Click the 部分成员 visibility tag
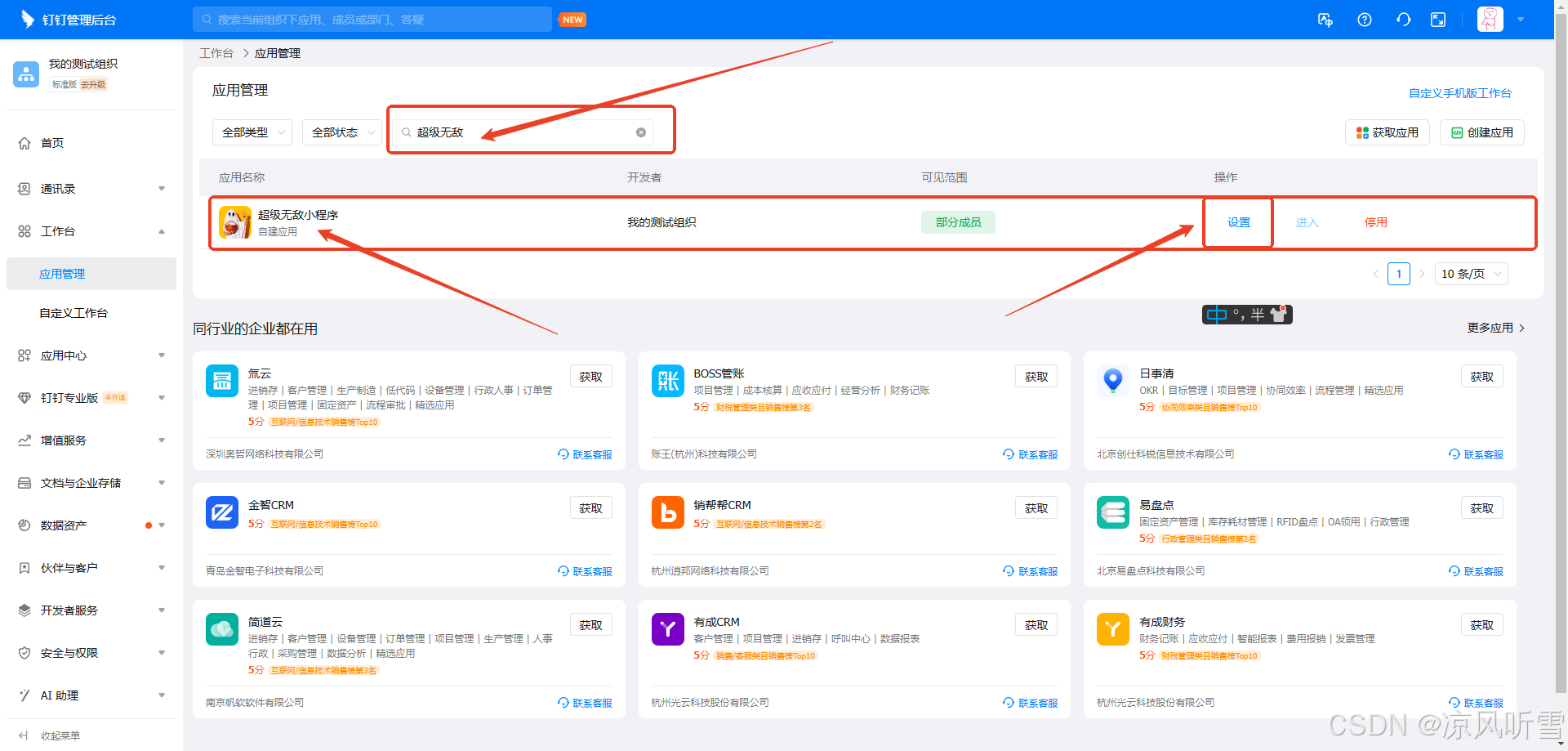The width and height of the screenshot is (1568, 751). click(x=958, y=222)
